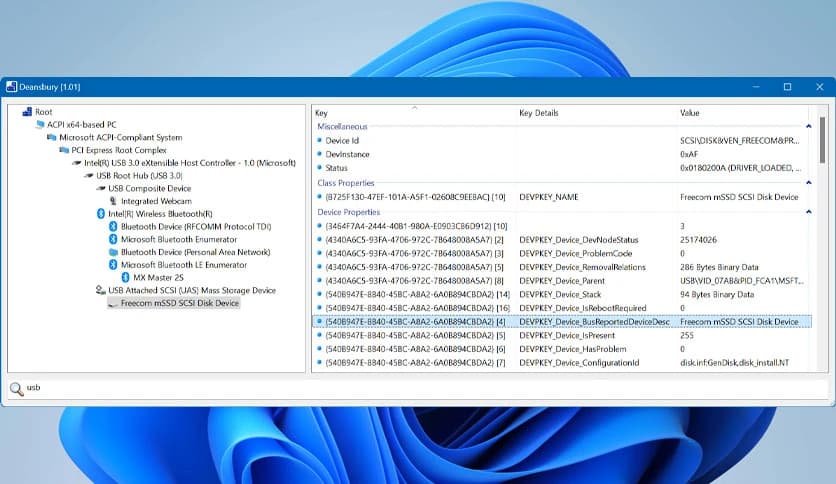This screenshot has height=484, width=836.
Task: Collapse the Class Properties group
Action: (808, 183)
